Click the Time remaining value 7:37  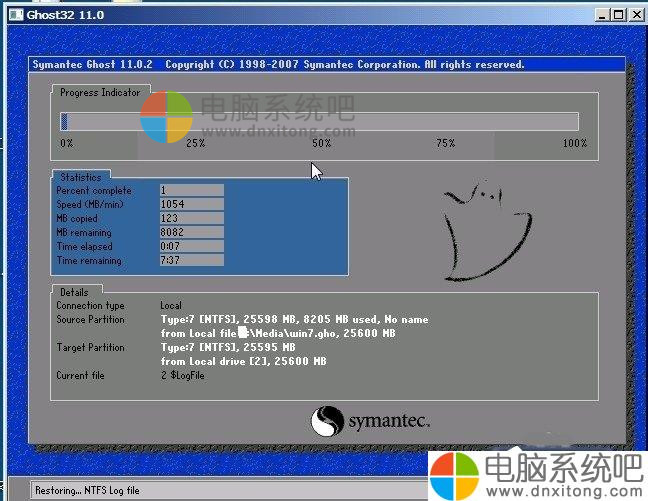tap(192, 260)
